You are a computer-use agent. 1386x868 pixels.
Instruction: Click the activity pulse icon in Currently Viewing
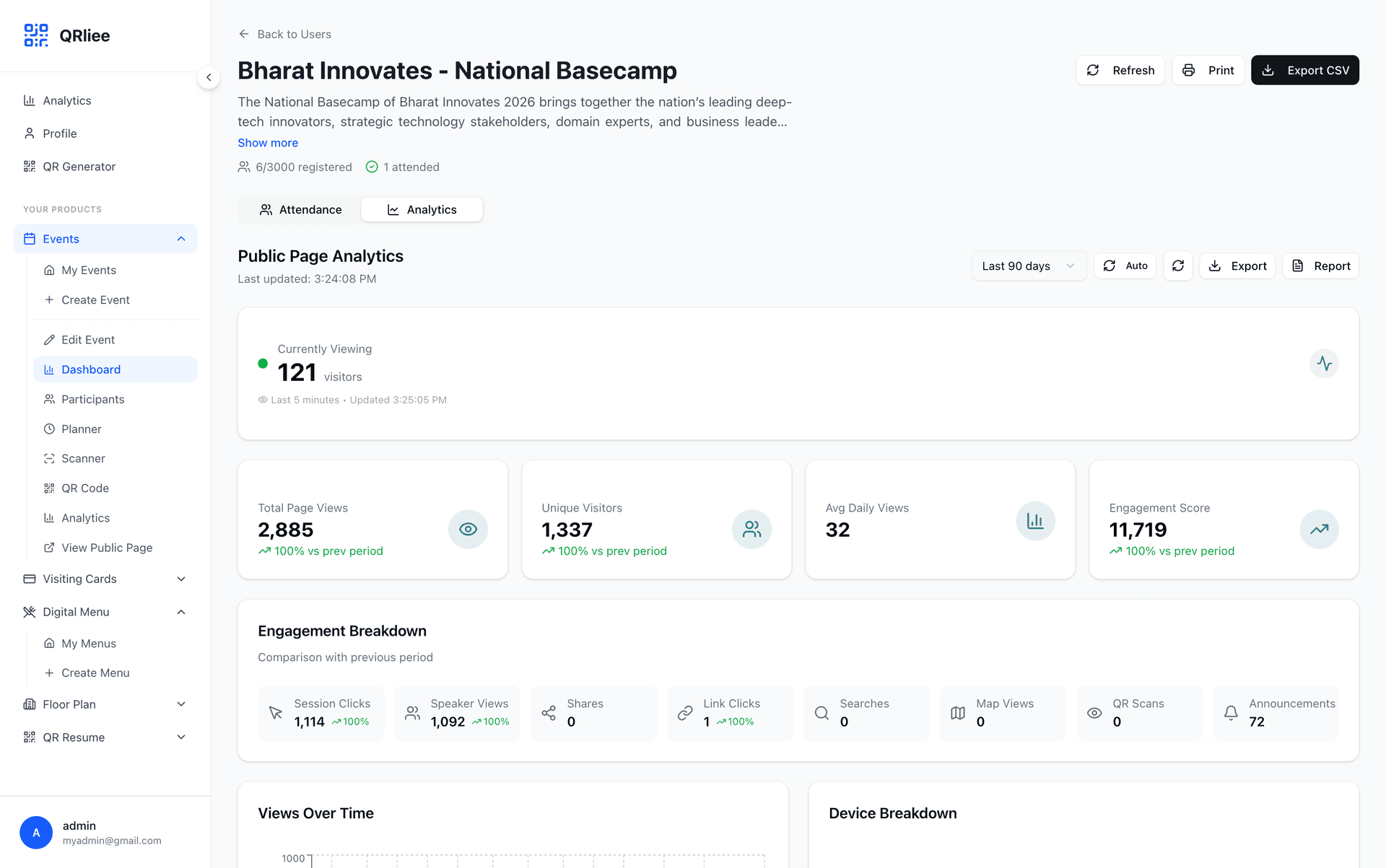coord(1324,363)
